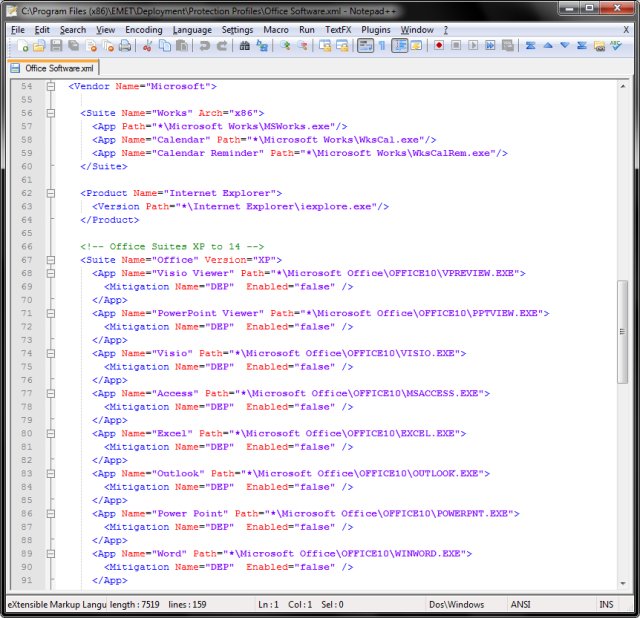Toggle the Word Wrap toolbar button
The width and height of the screenshot is (640, 618).
click(365, 46)
